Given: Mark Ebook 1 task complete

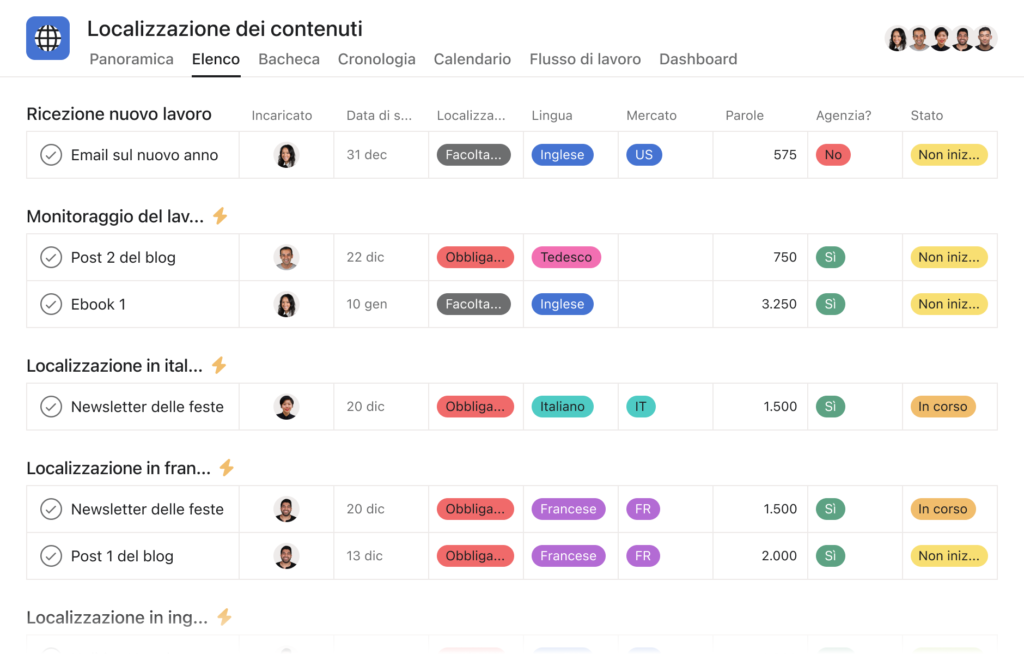Looking at the screenshot, I should (x=51, y=304).
